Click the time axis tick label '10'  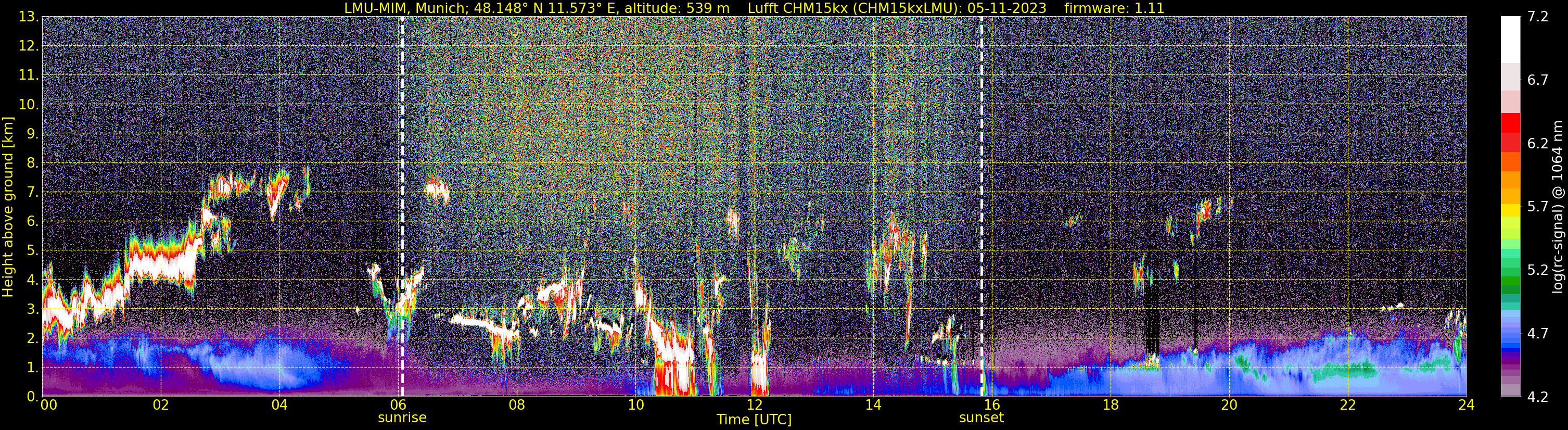coord(635,405)
